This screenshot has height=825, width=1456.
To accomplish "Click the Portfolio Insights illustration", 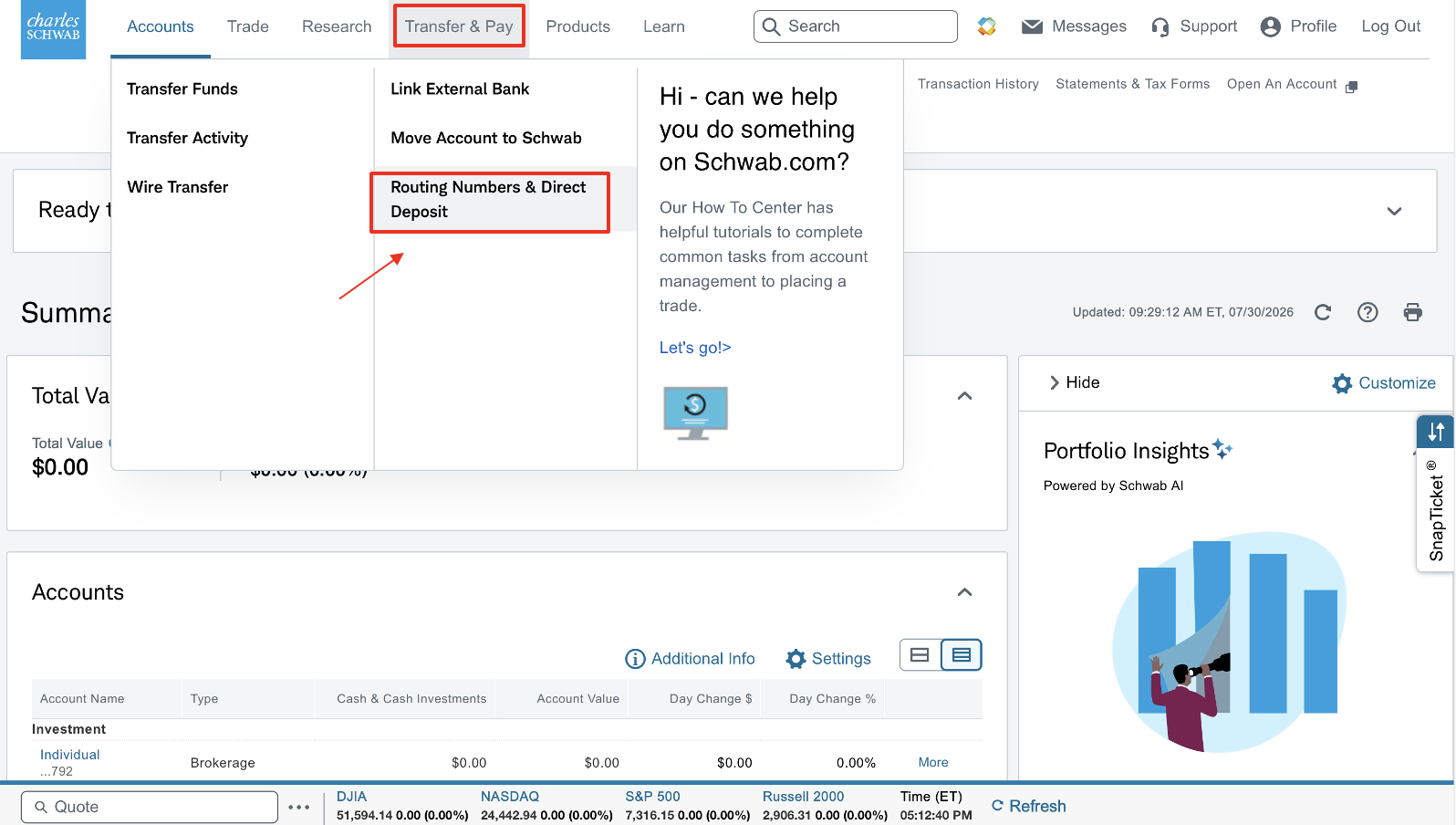I will coord(1229,642).
